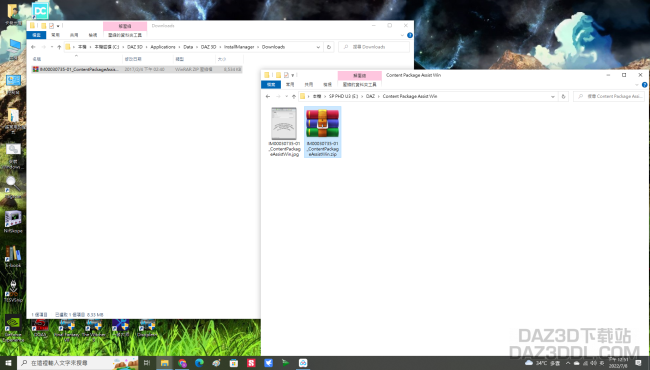Open 檔案 tab in Content Package Assist Win window
The image size is (650, 370).
pyautogui.click(x=271, y=85)
